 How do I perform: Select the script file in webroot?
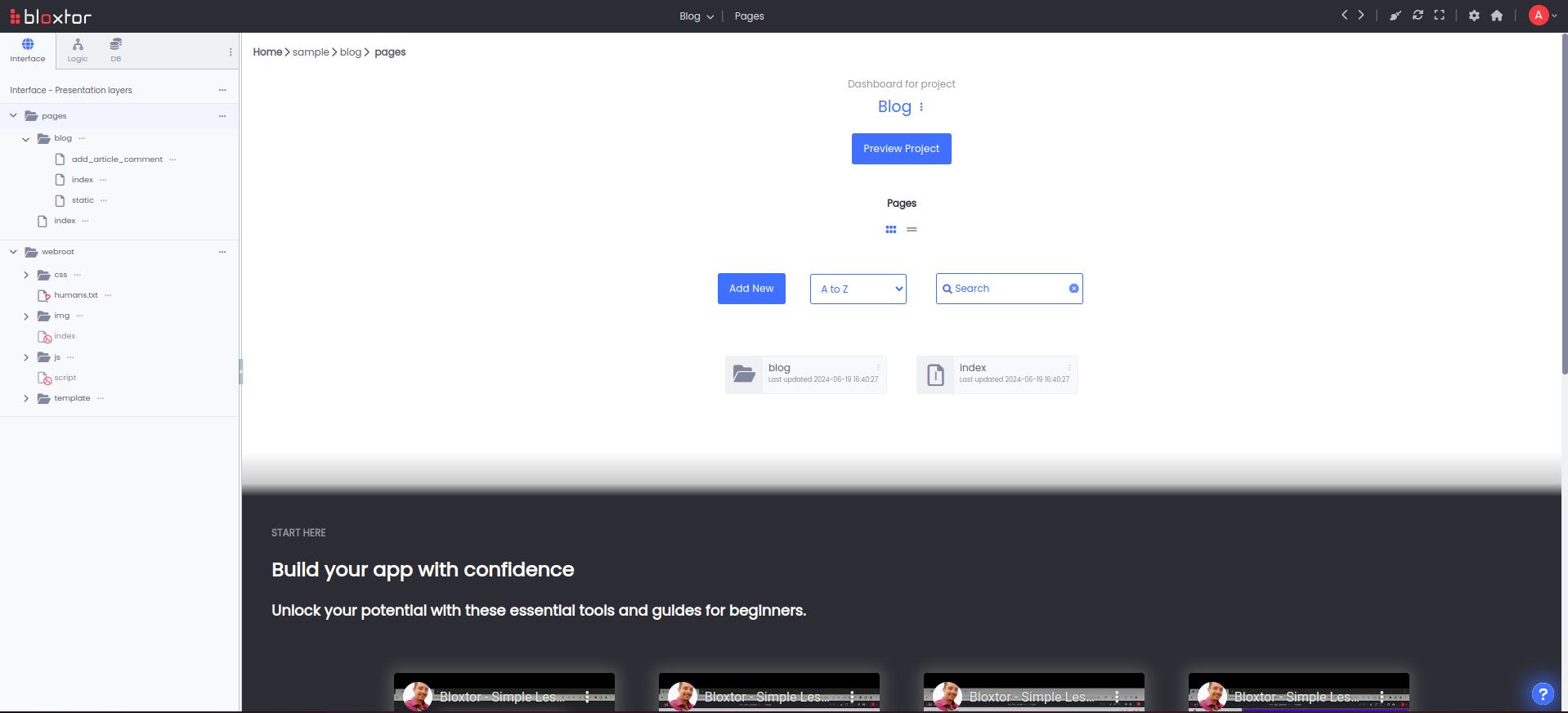coord(65,378)
